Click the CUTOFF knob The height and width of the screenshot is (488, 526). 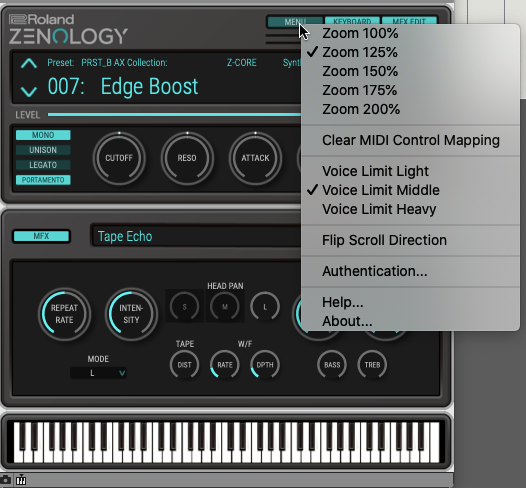tap(119, 158)
